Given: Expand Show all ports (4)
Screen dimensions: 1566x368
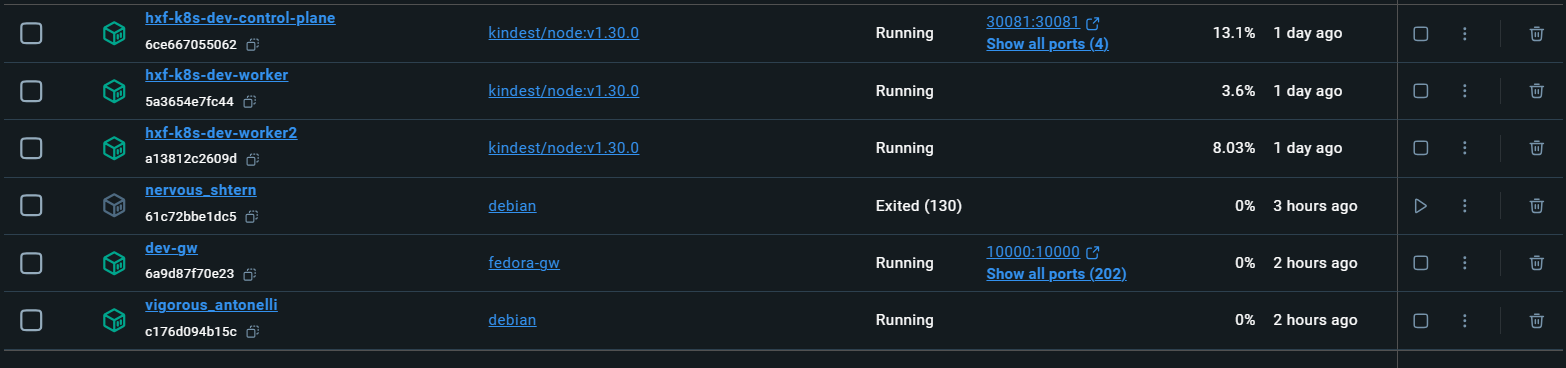Looking at the screenshot, I should (x=1047, y=44).
